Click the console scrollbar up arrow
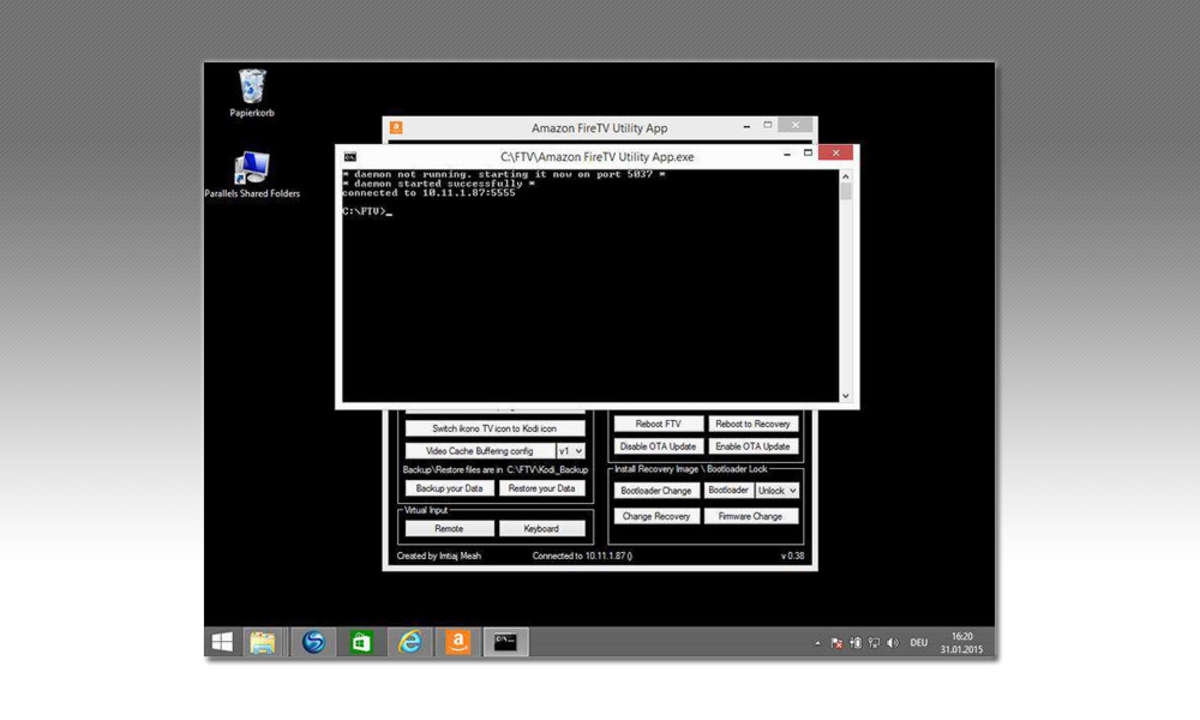Image resolution: width=1200 pixels, height=720 pixels. tap(846, 175)
